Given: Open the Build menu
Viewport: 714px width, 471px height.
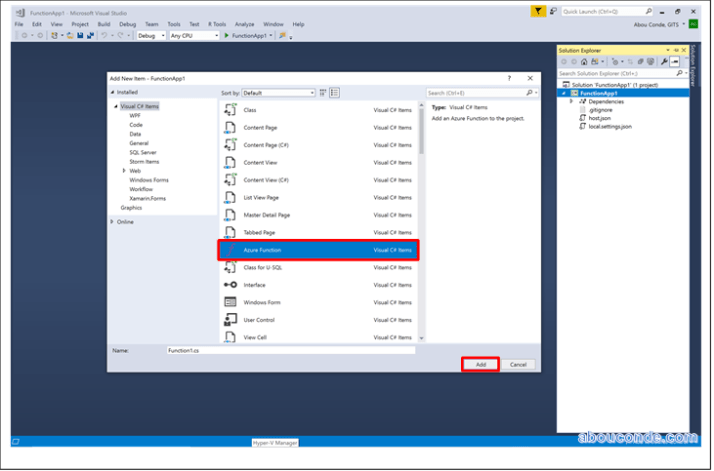Looking at the screenshot, I should pyautogui.click(x=104, y=23).
